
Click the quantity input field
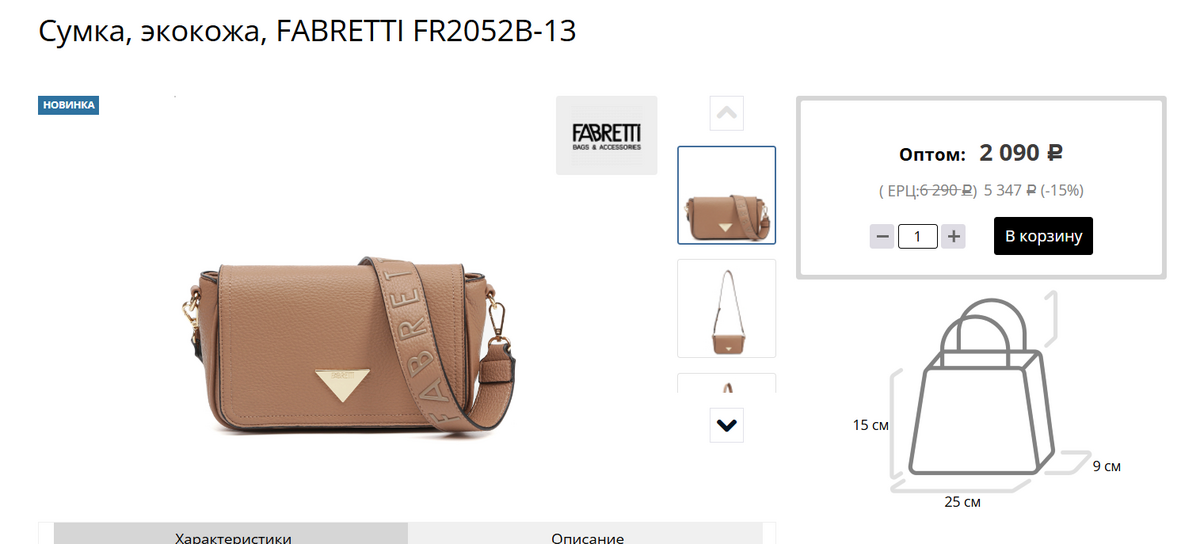point(918,237)
